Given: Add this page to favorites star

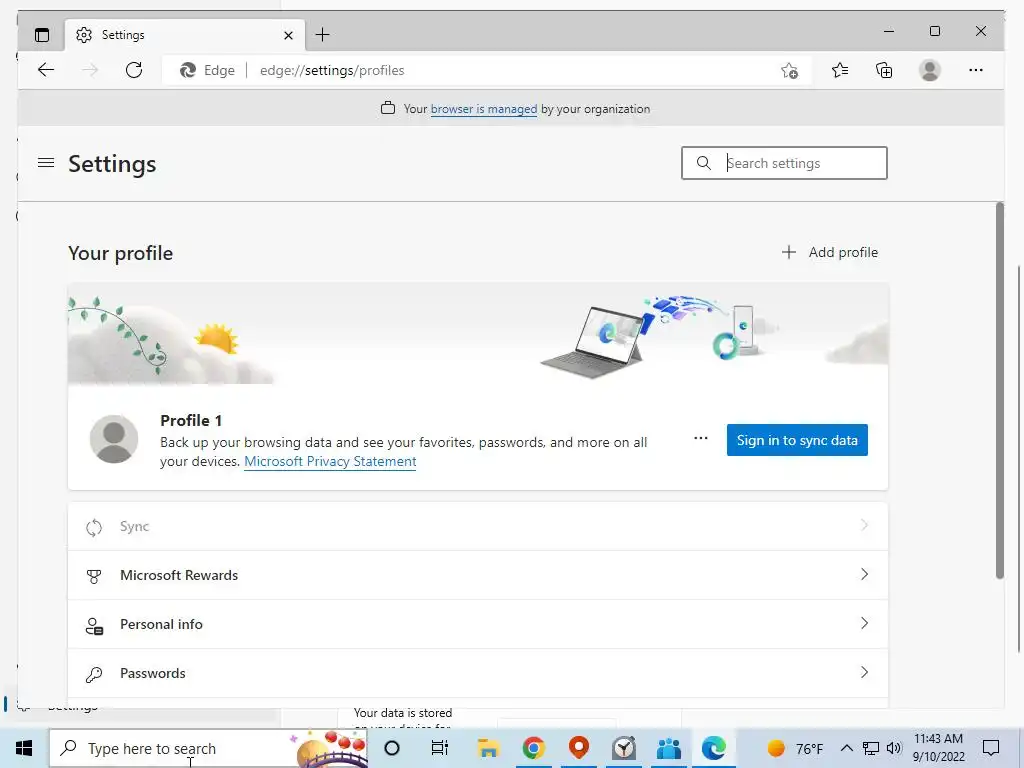Looking at the screenshot, I should pyautogui.click(x=790, y=71).
